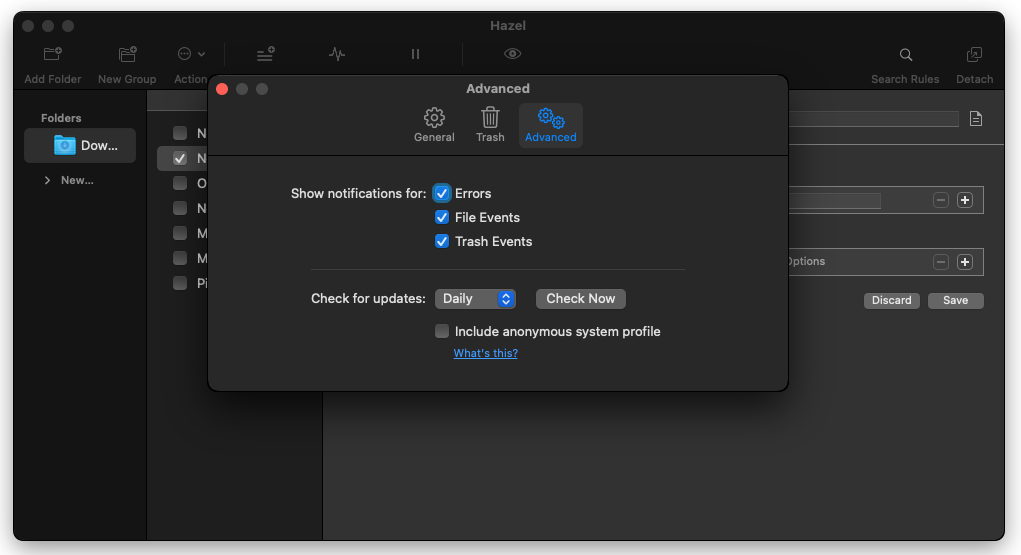Switch to the Trash preferences tab
1021x555 pixels.
[x=490, y=125]
